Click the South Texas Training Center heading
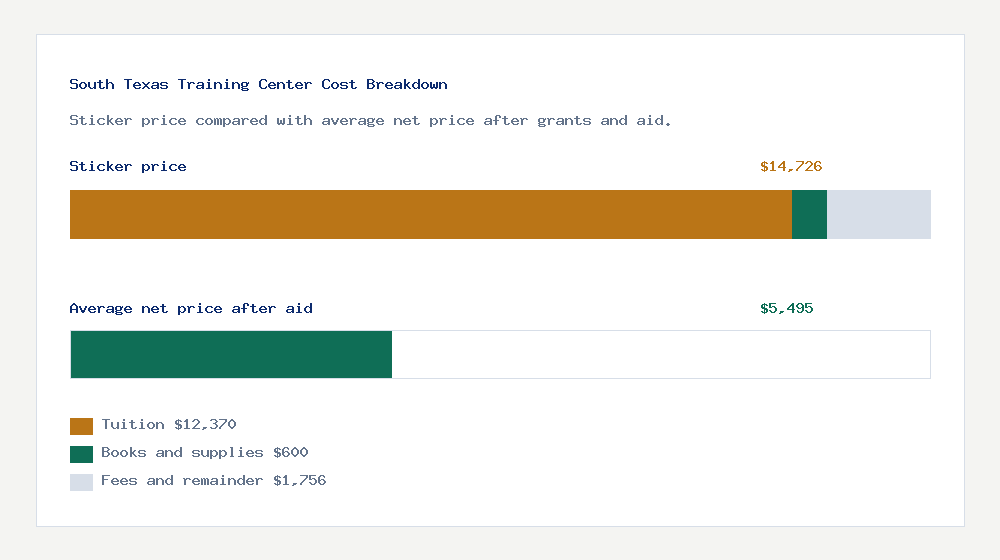This screenshot has height=560, width=1000. [258, 85]
